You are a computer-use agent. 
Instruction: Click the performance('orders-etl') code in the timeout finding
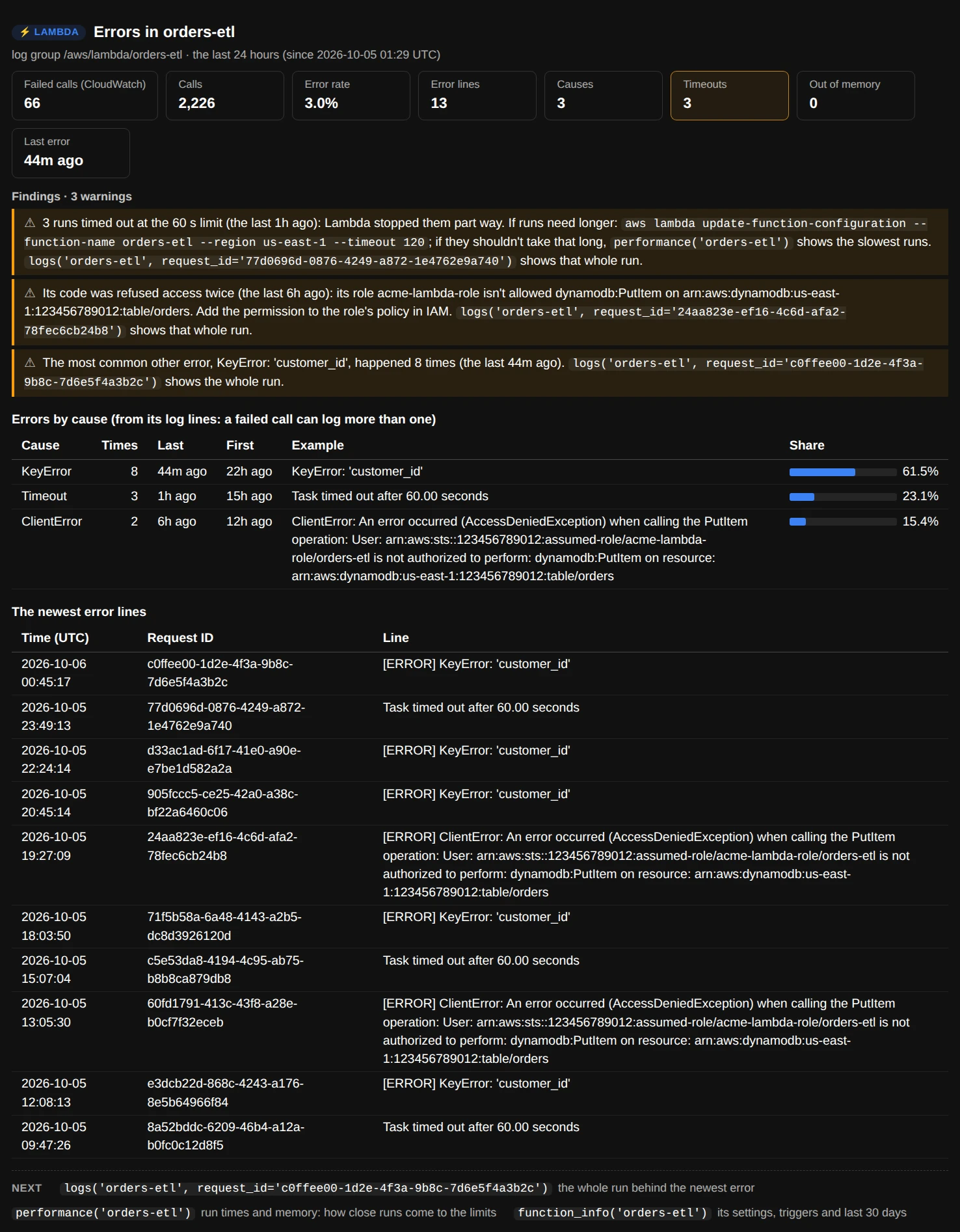click(701, 242)
